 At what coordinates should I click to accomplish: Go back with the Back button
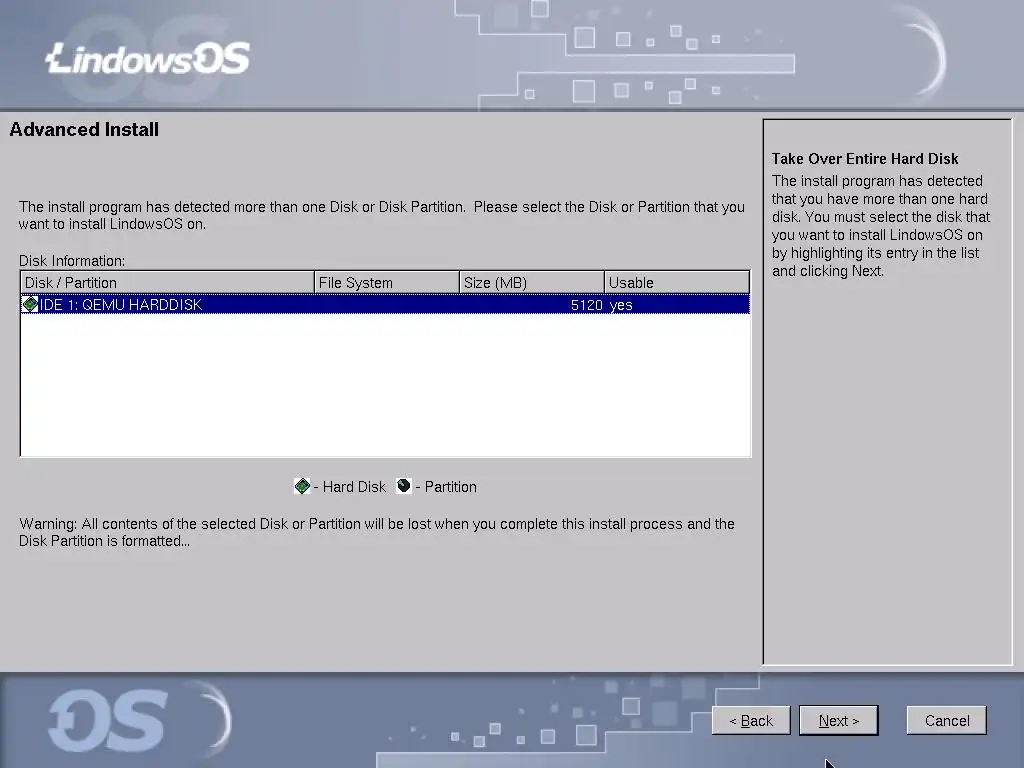tap(751, 720)
